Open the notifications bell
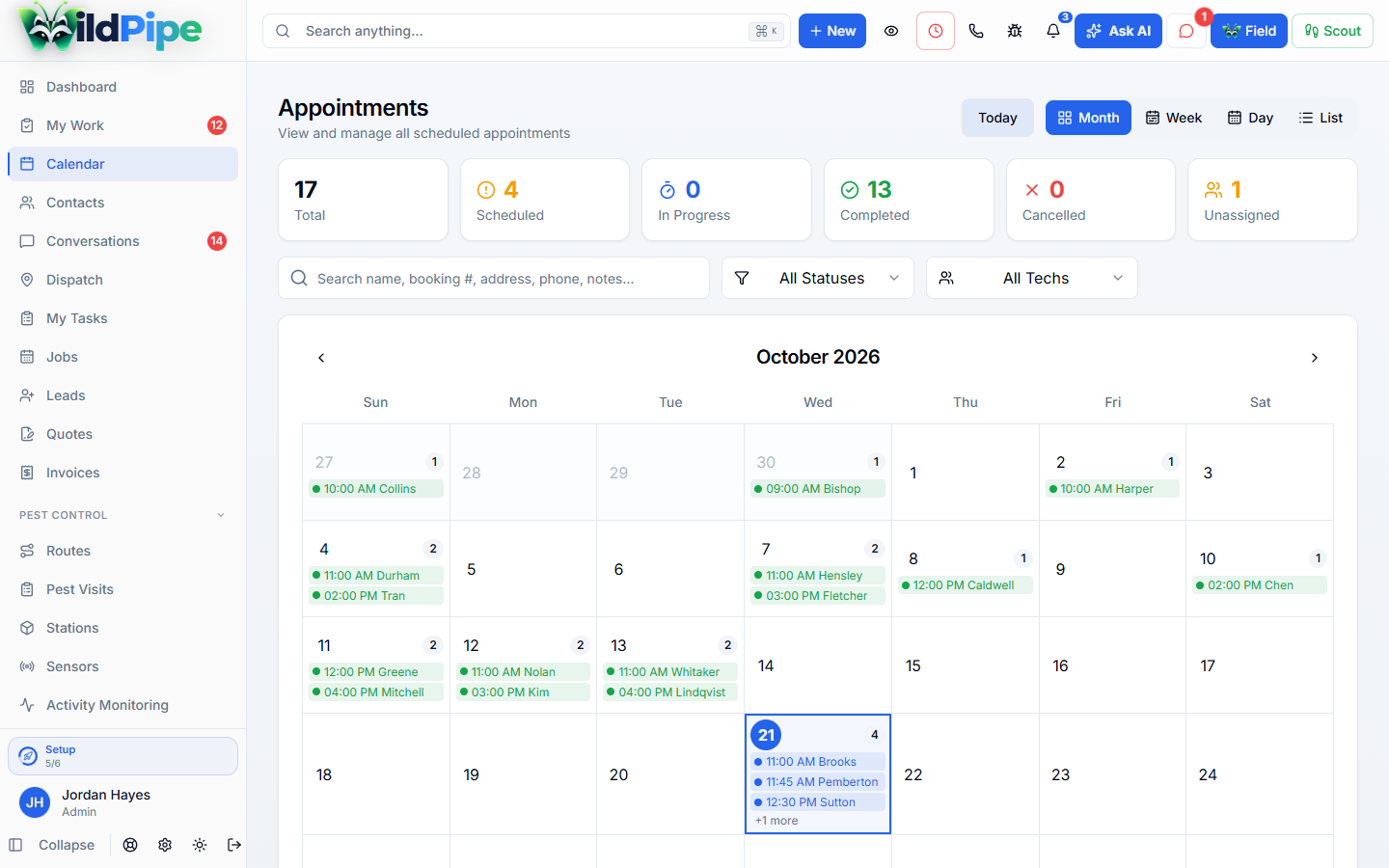The height and width of the screenshot is (868, 1389). point(1053,31)
